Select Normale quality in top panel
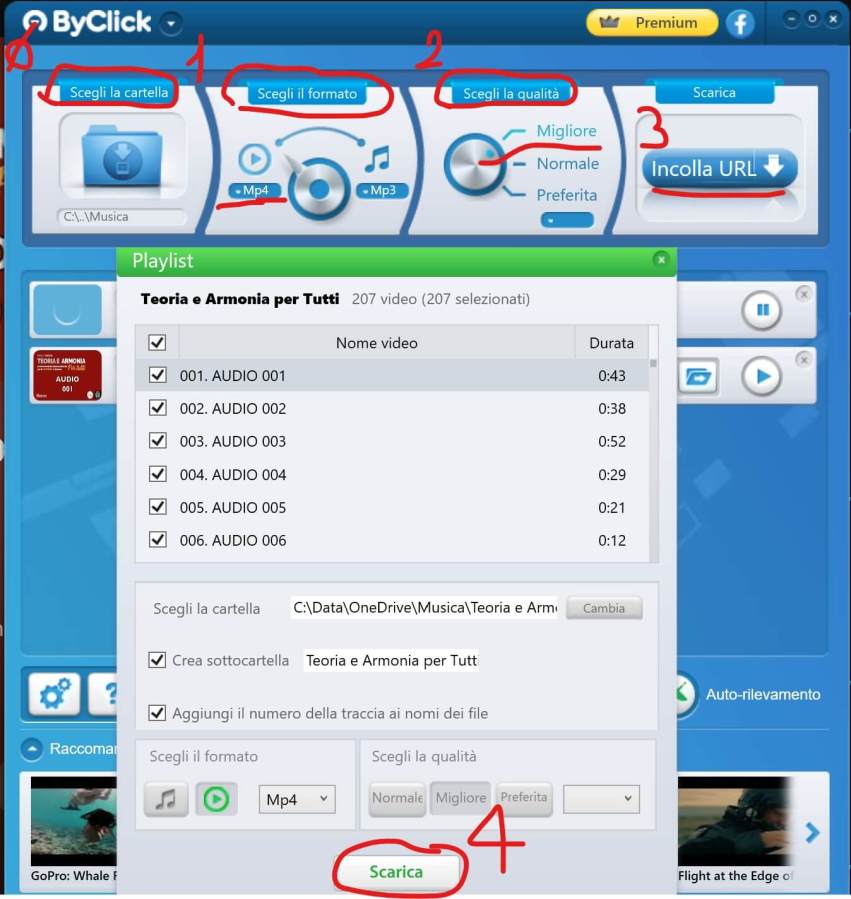 [x=567, y=164]
